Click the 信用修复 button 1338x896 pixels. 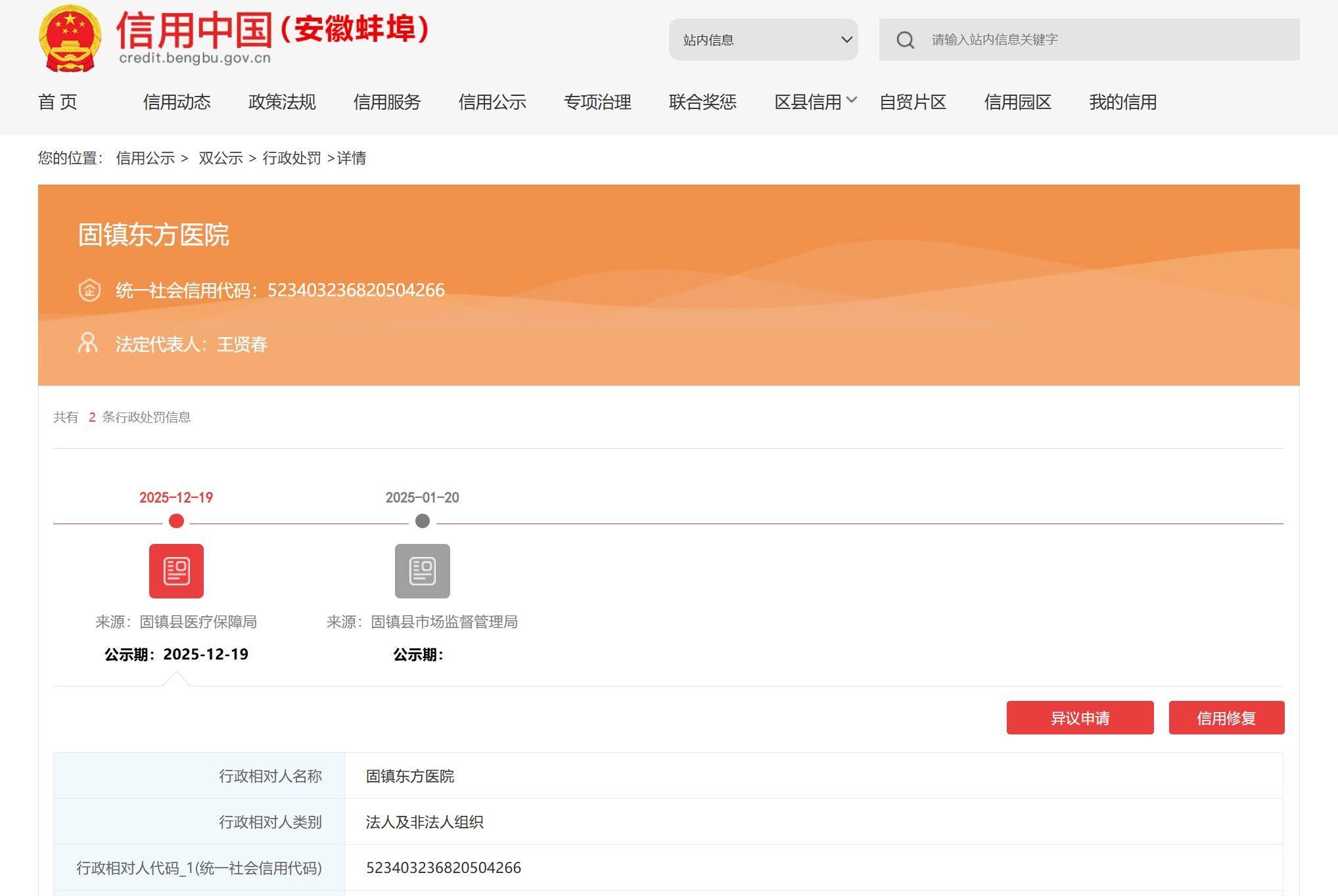point(1226,718)
